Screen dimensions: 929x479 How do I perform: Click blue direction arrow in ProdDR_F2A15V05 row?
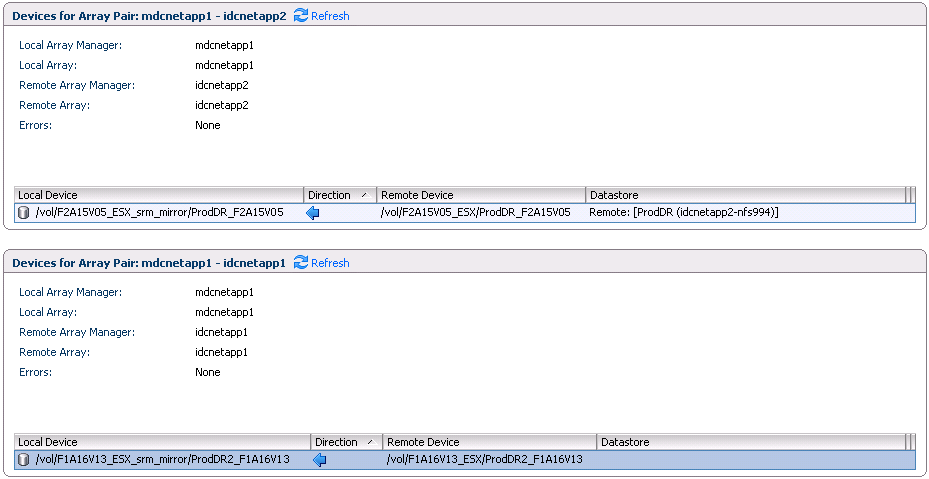tap(313, 213)
